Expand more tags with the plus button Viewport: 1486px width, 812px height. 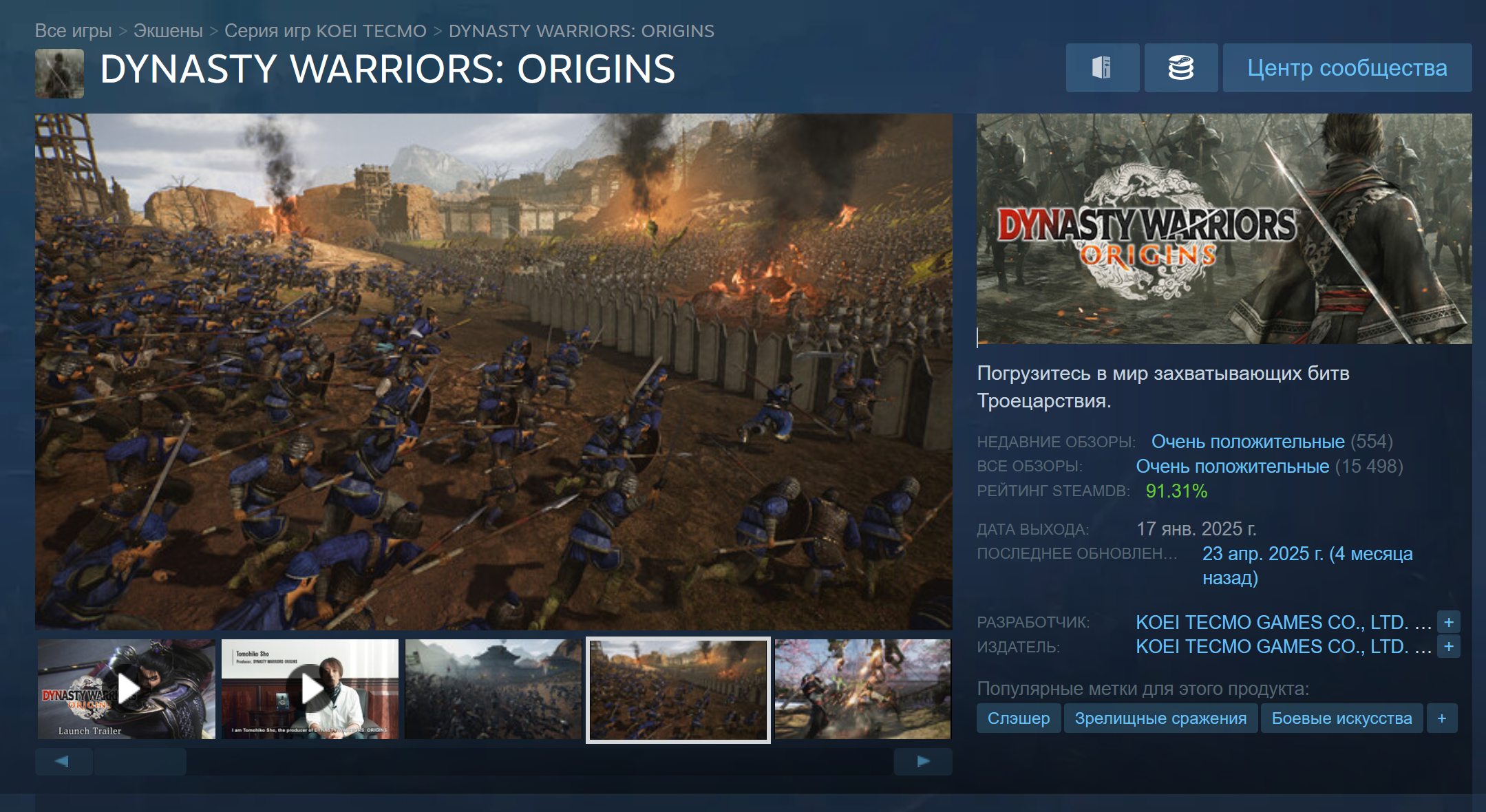click(1441, 718)
